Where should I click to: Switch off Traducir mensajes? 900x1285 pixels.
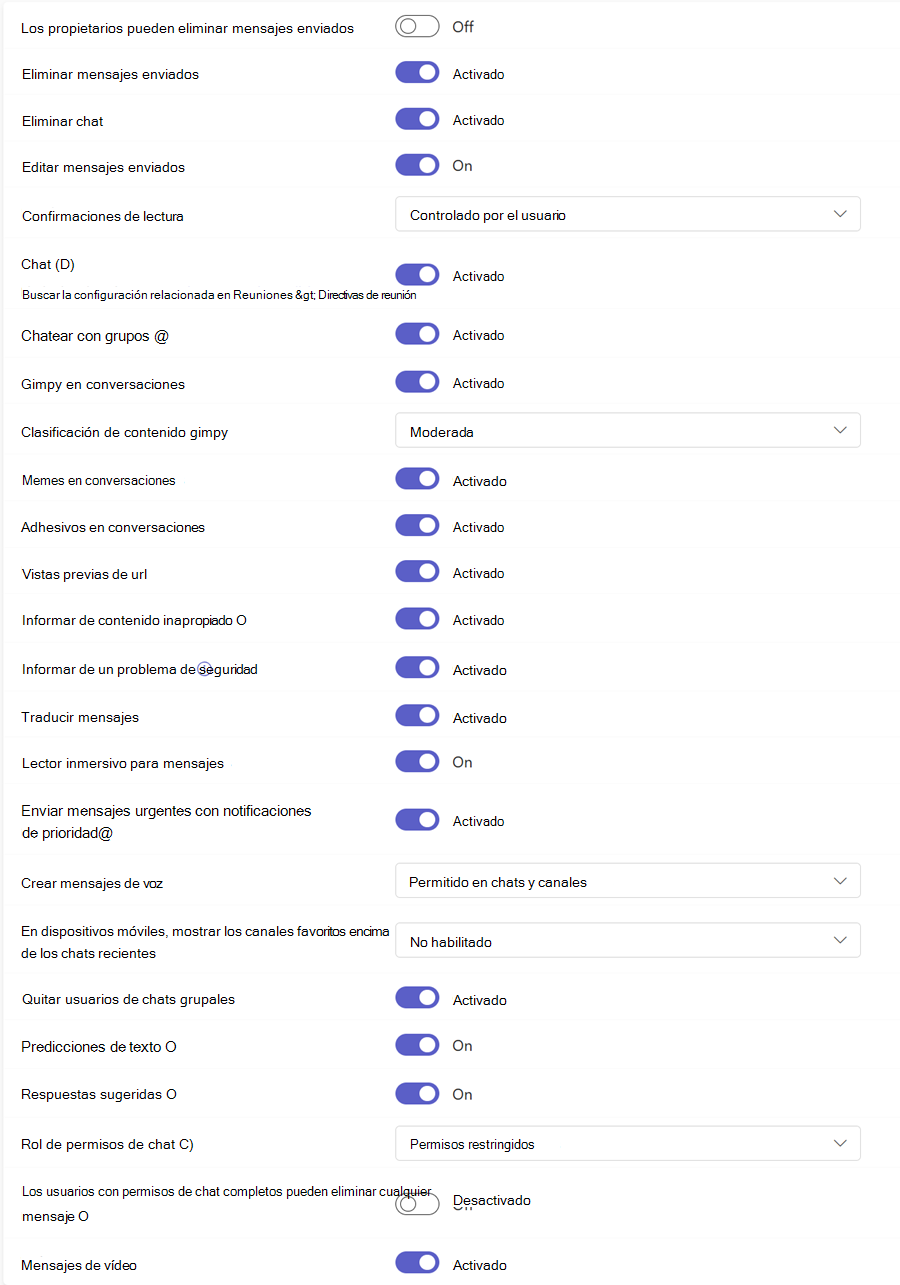point(417,717)
